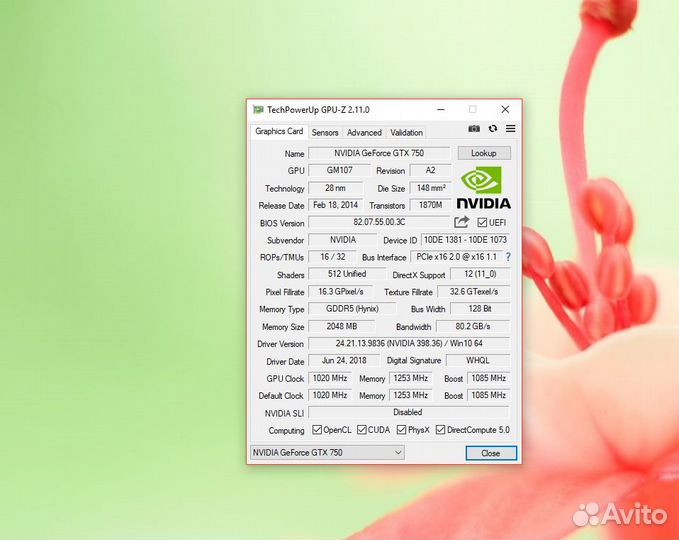Switch to the Graphics Card tab

[x=279, y=131]
